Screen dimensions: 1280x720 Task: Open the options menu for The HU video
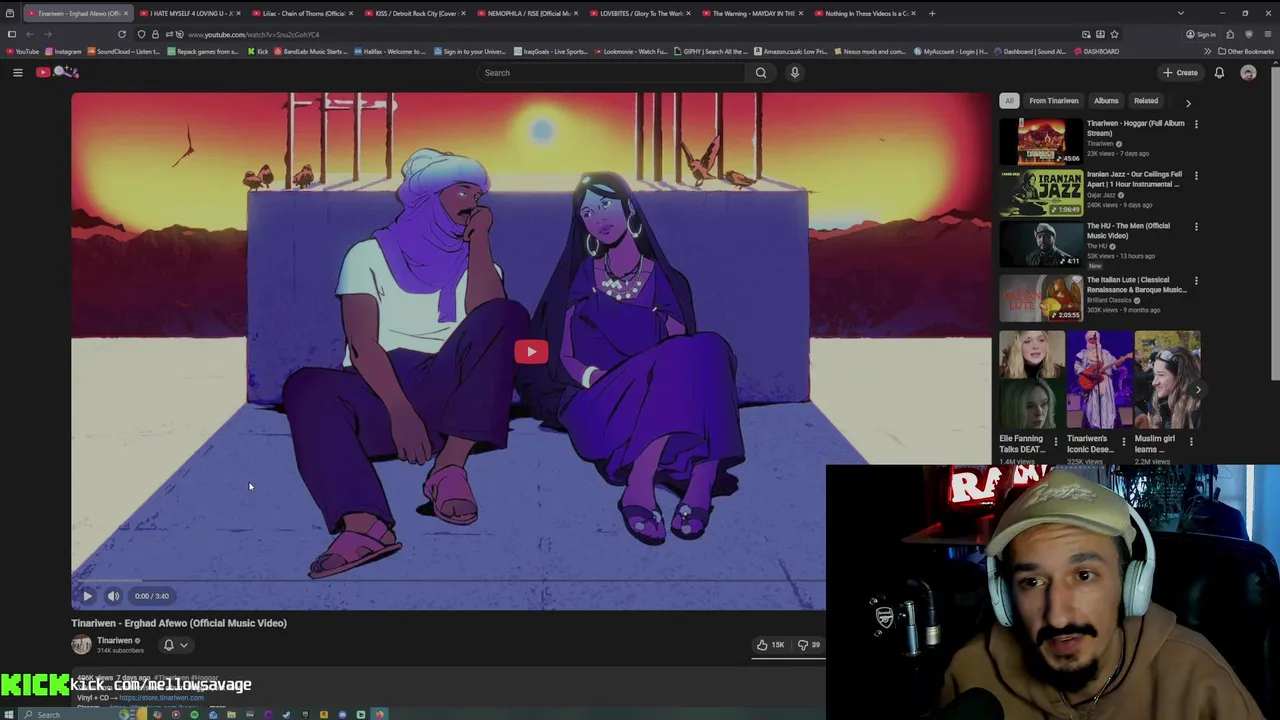coord(1196,227)
